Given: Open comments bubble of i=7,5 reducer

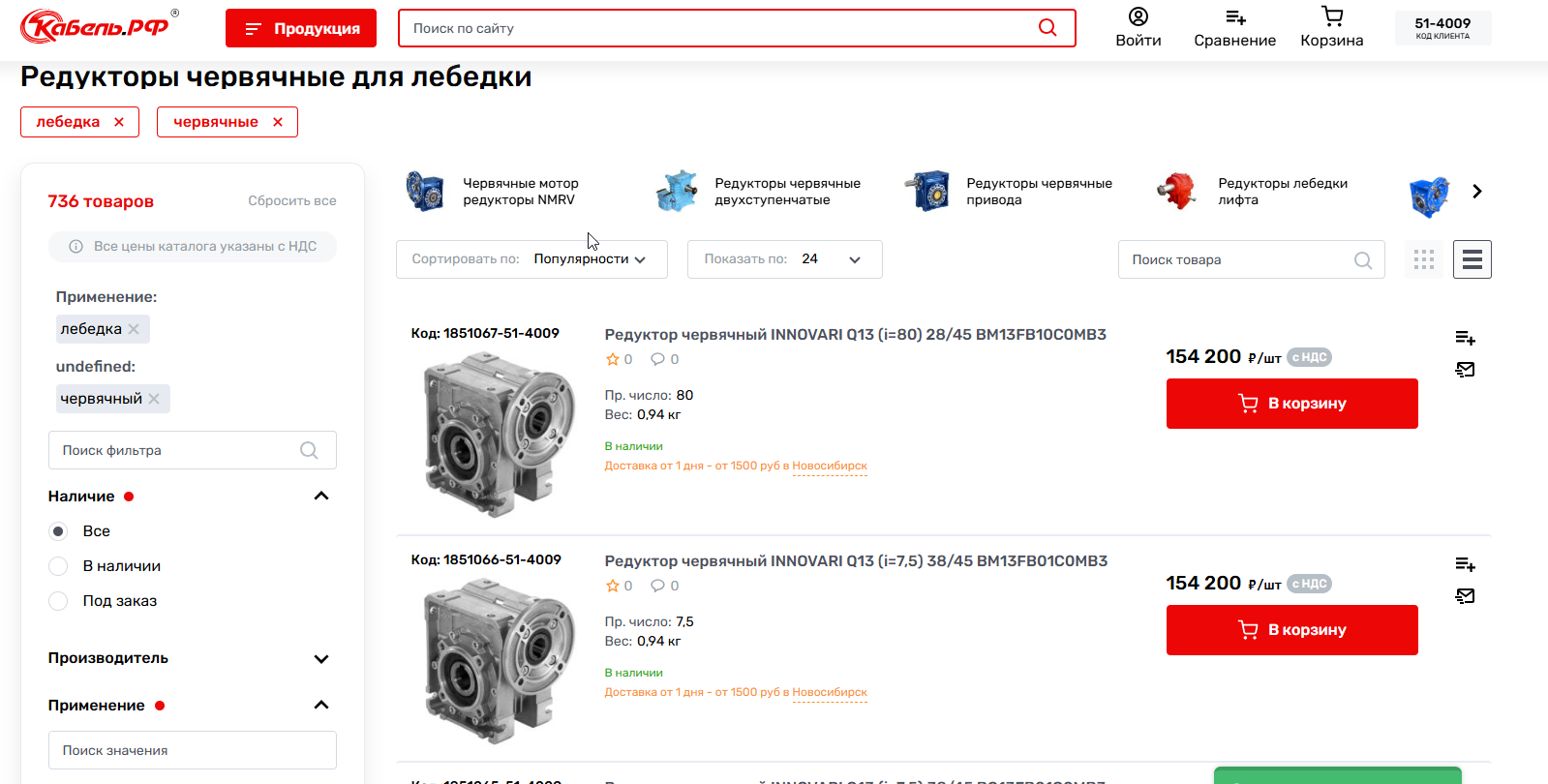Looking at the screenshot, I should click(x=658, y=586).
